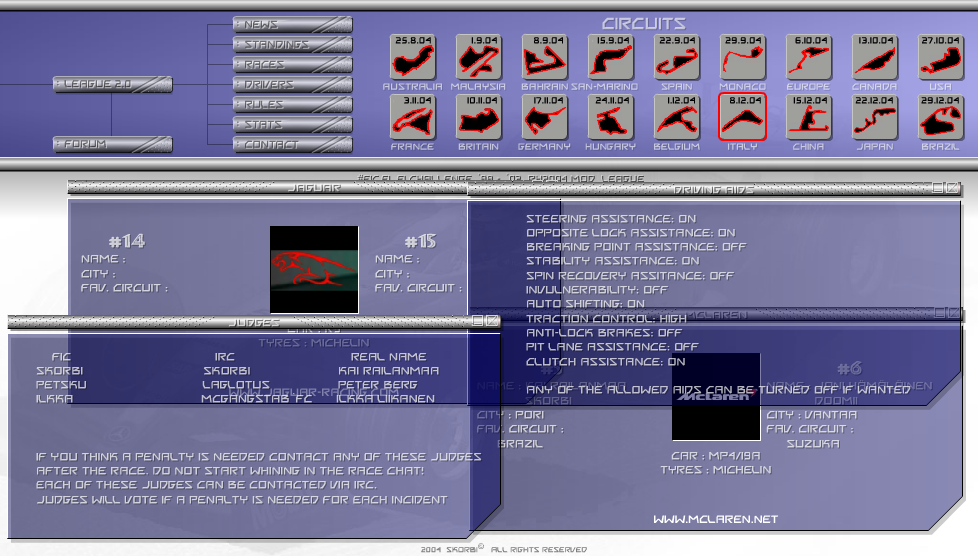Click the 'Pit Lane Assistance: Off' line
Image resolution: width=978 pixels, height=556 pixels.
pos(612,346)
